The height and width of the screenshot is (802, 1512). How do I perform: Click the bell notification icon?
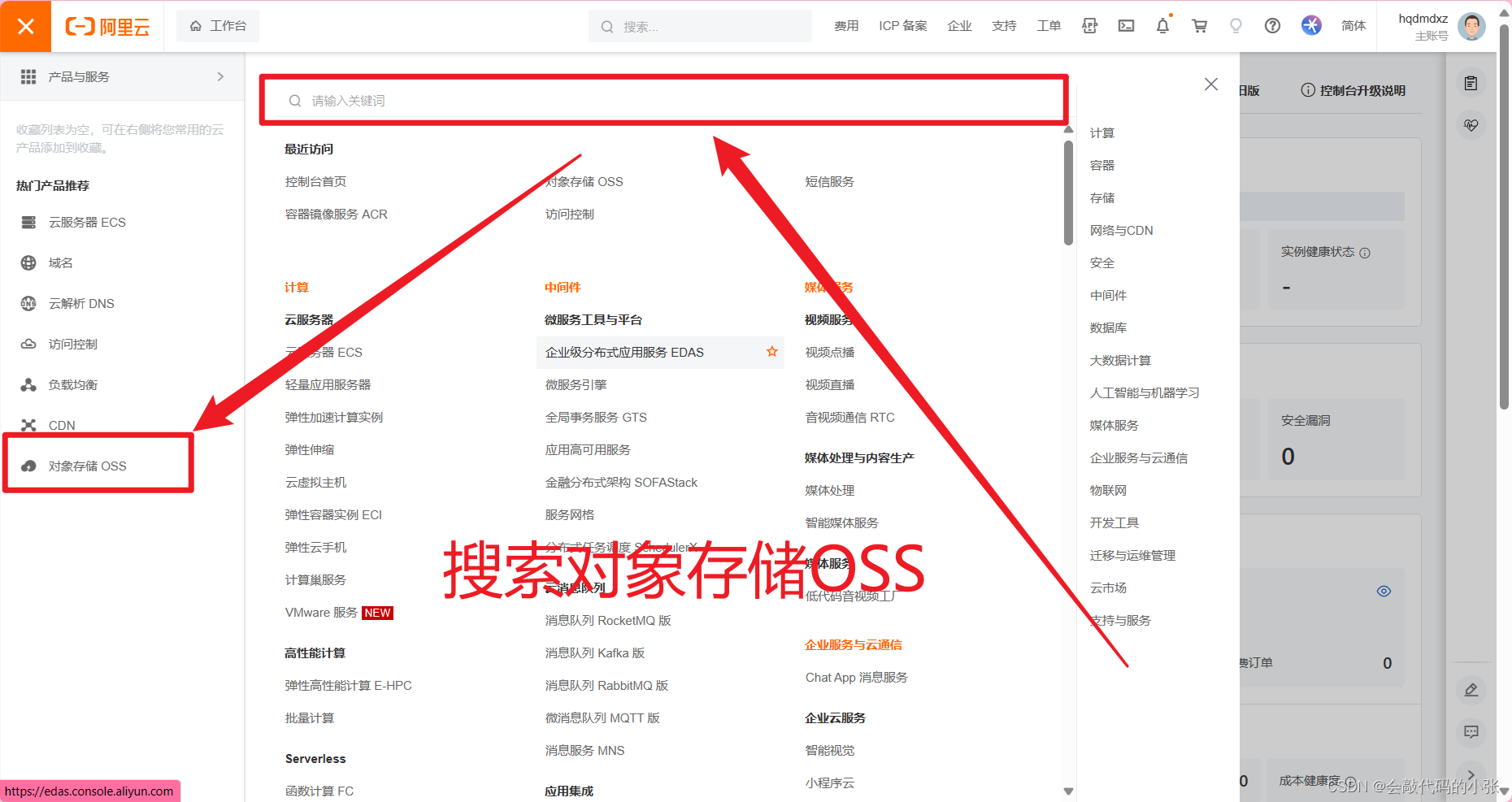click(1162, 26)
